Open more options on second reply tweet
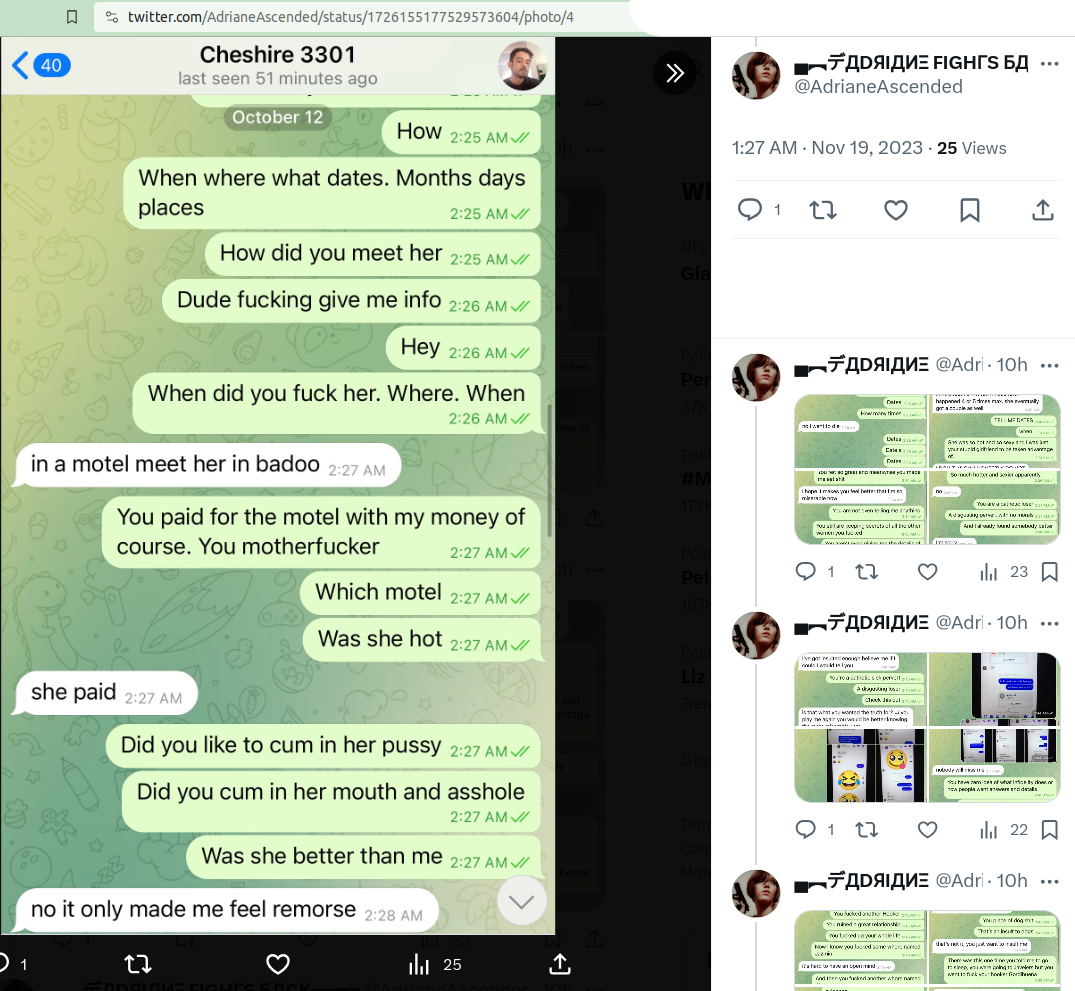Image resolution: width=1075 pixels, height=991 pixels. 1049,623
